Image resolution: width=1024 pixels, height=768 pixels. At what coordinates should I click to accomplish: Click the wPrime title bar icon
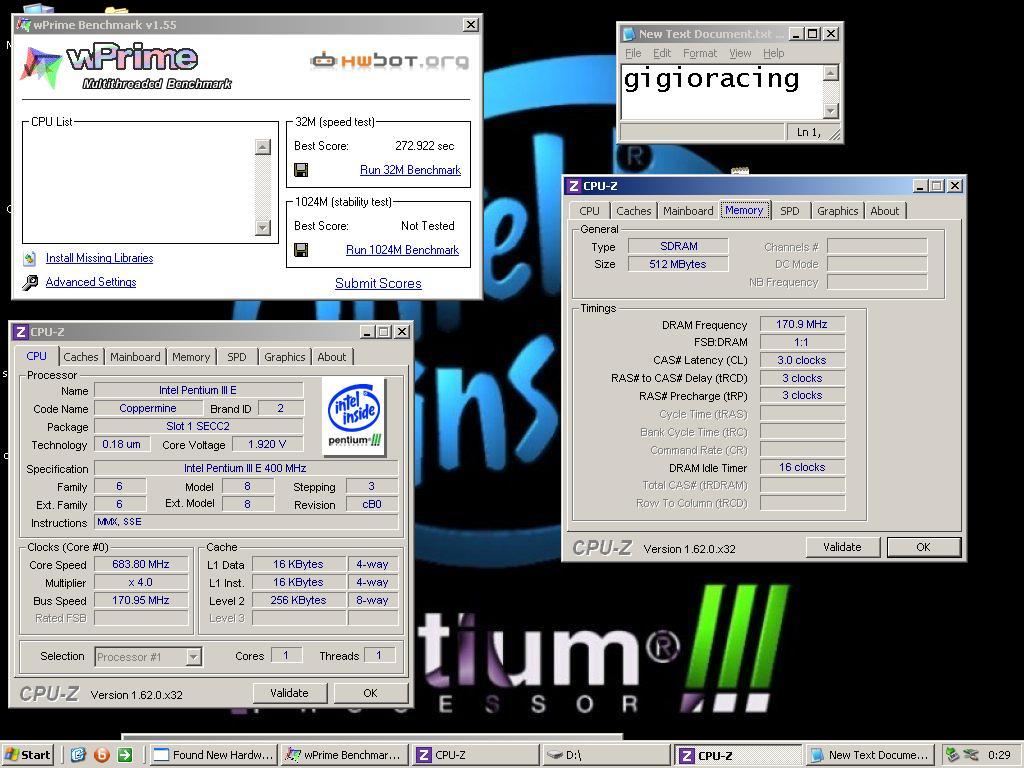coord(24,25)
